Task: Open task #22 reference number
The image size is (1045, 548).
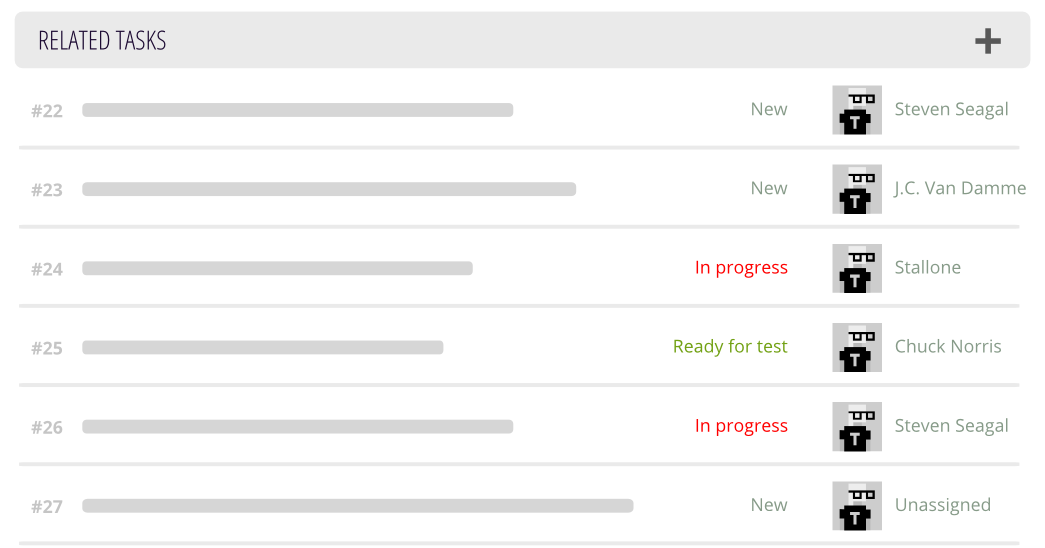Action: coord(47,111)
